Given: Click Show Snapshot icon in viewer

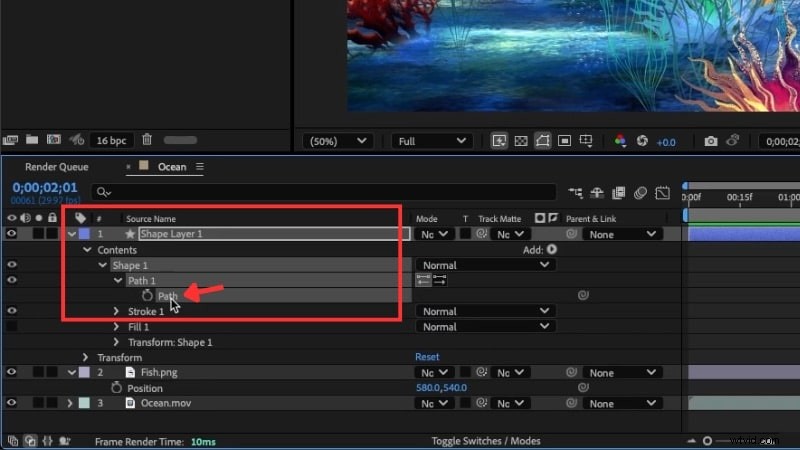Looking at the screenshot, I should (733, 140).
